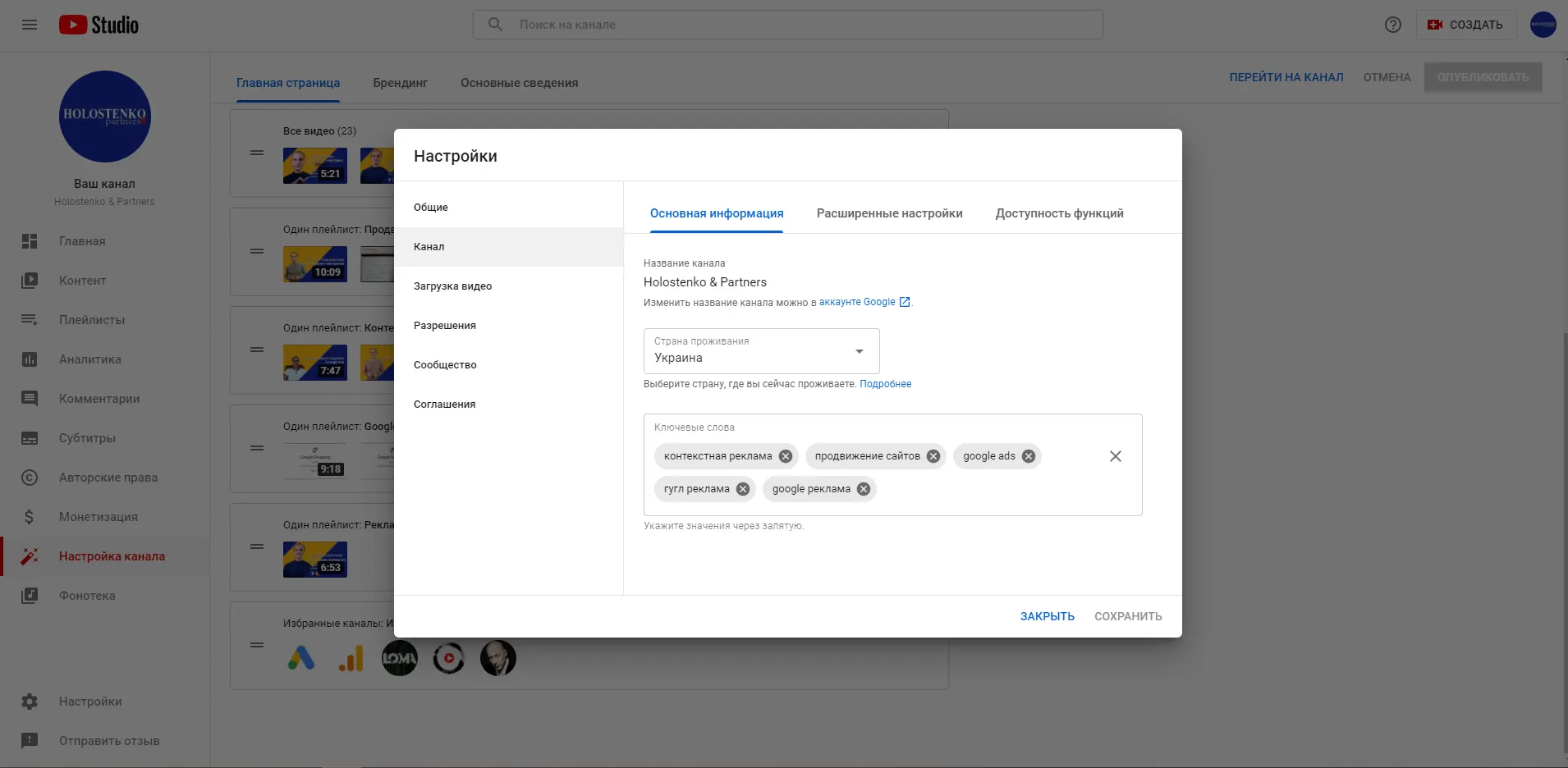
Task: Click the Google Ads featured channel icon
Action: pos(301,658)
